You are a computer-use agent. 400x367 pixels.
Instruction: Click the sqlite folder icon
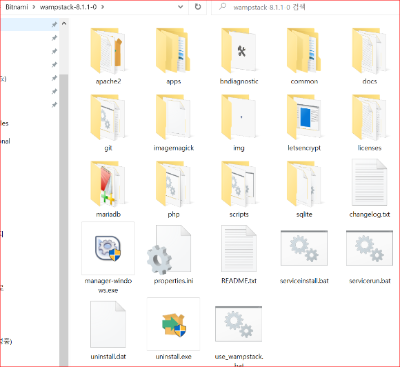coord(304,184)
